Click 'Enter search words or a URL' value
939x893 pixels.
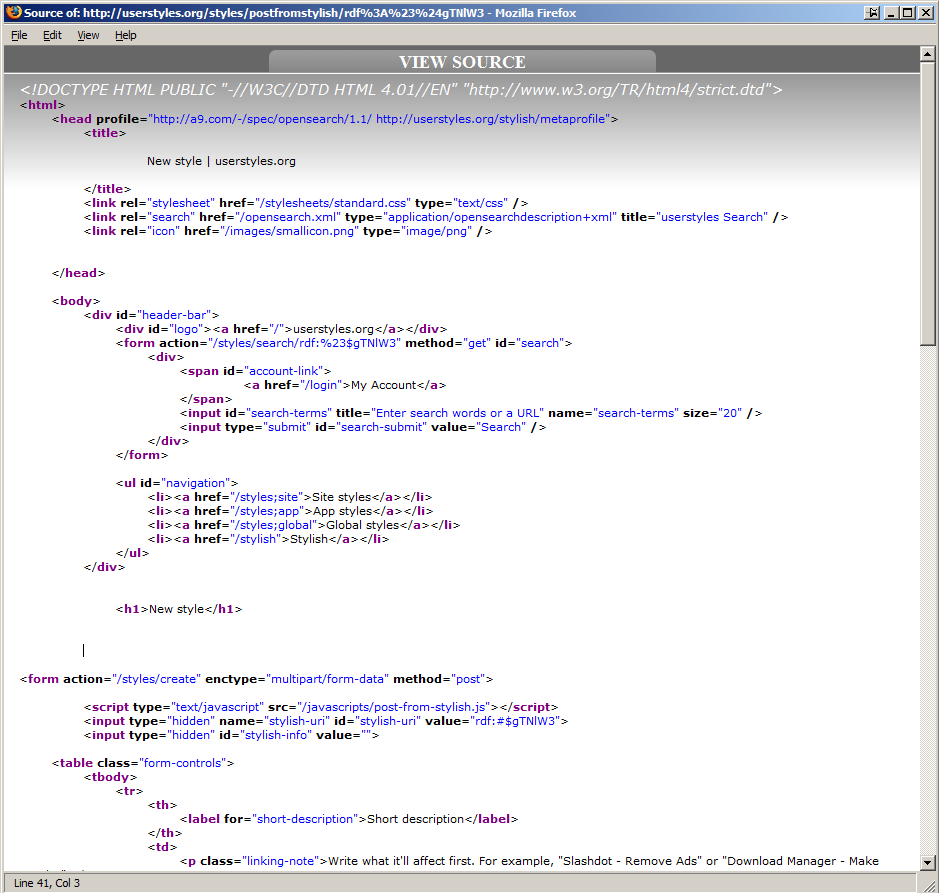tap(457, 413)
